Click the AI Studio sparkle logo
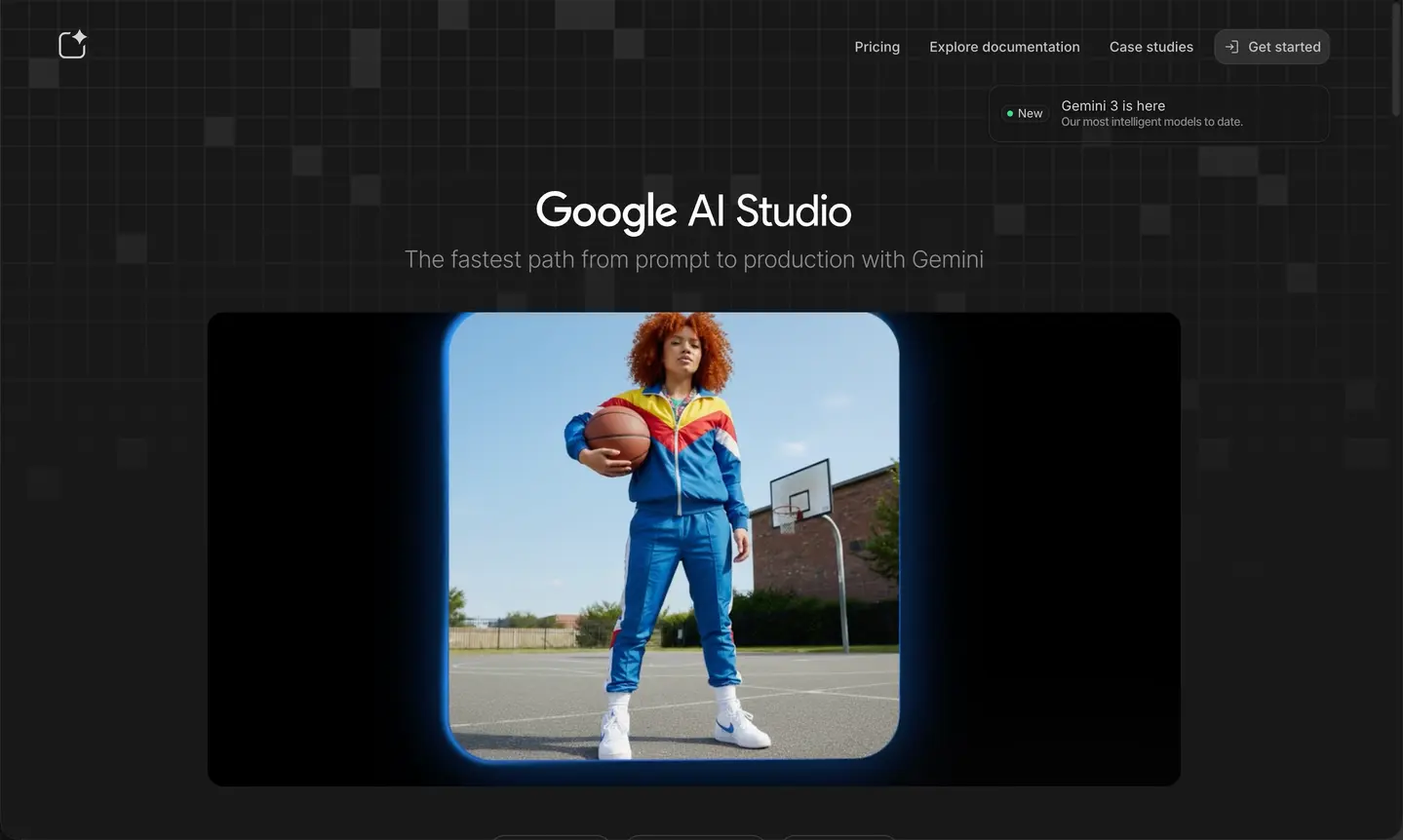 tap(73, 45)
